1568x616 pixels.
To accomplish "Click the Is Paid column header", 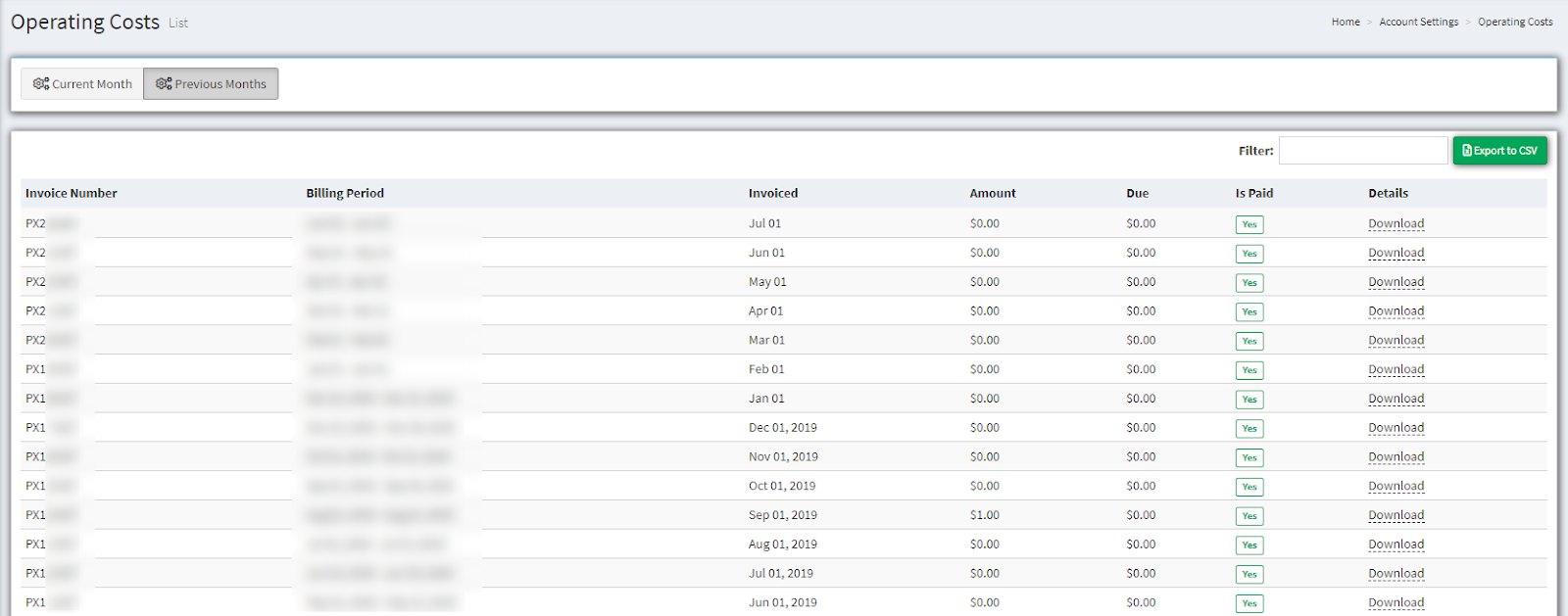I will pyautogui.click(x=1253, y=193).
